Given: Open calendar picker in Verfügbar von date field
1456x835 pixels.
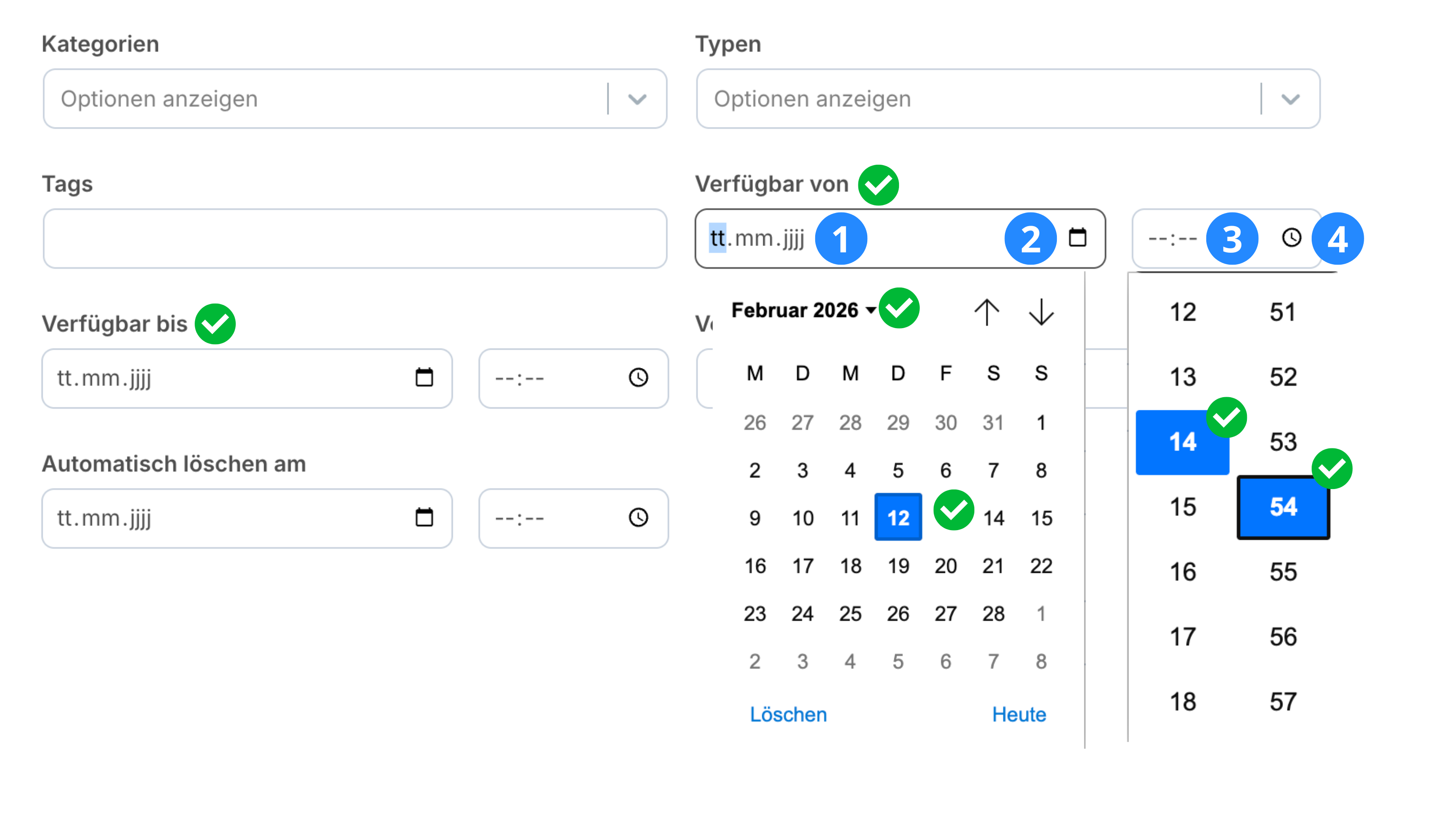Looking at the screenshot, I should pos(1077,238).
